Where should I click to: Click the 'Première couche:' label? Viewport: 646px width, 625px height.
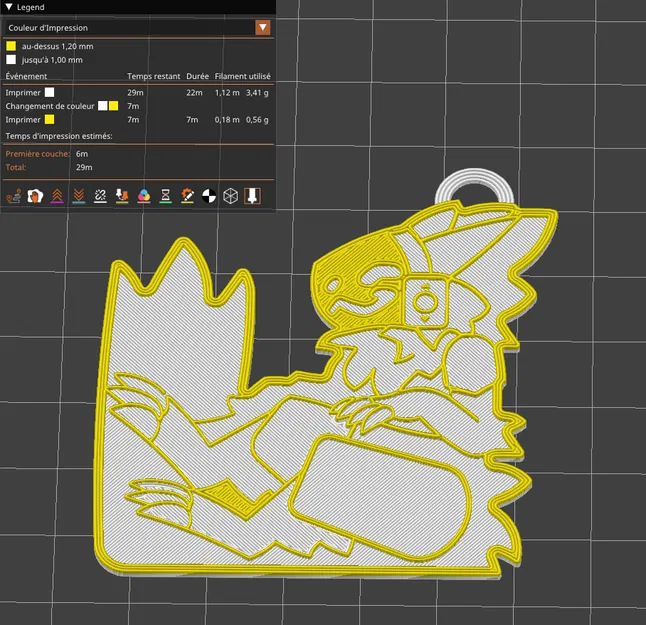37,154
